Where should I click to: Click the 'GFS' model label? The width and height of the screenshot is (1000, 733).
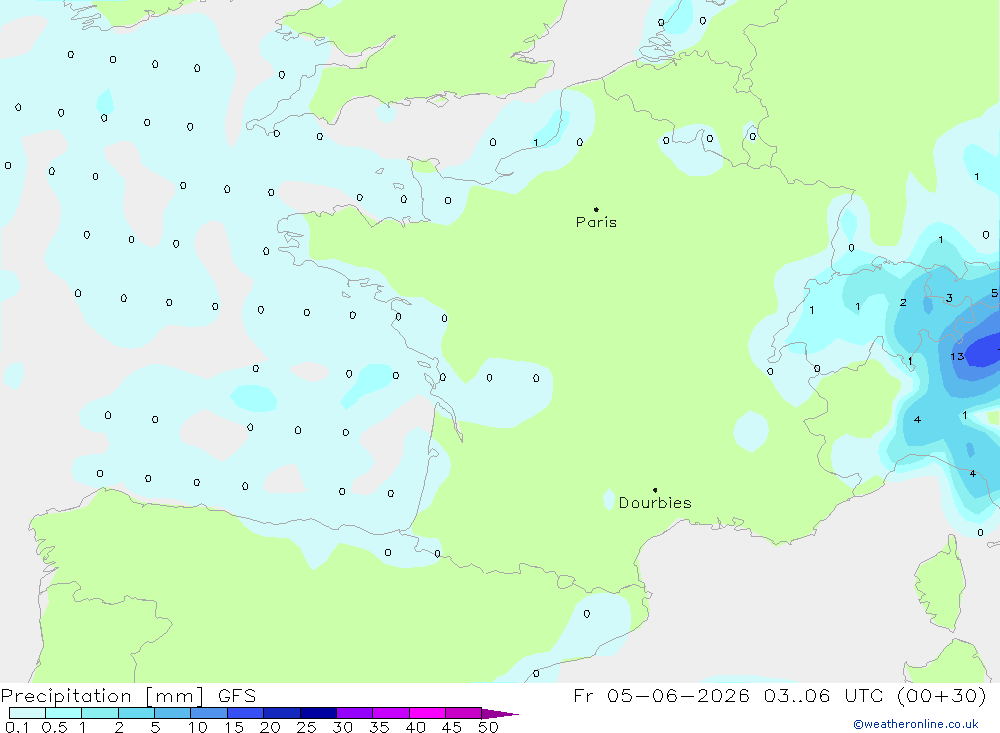[x=237, y=696]
